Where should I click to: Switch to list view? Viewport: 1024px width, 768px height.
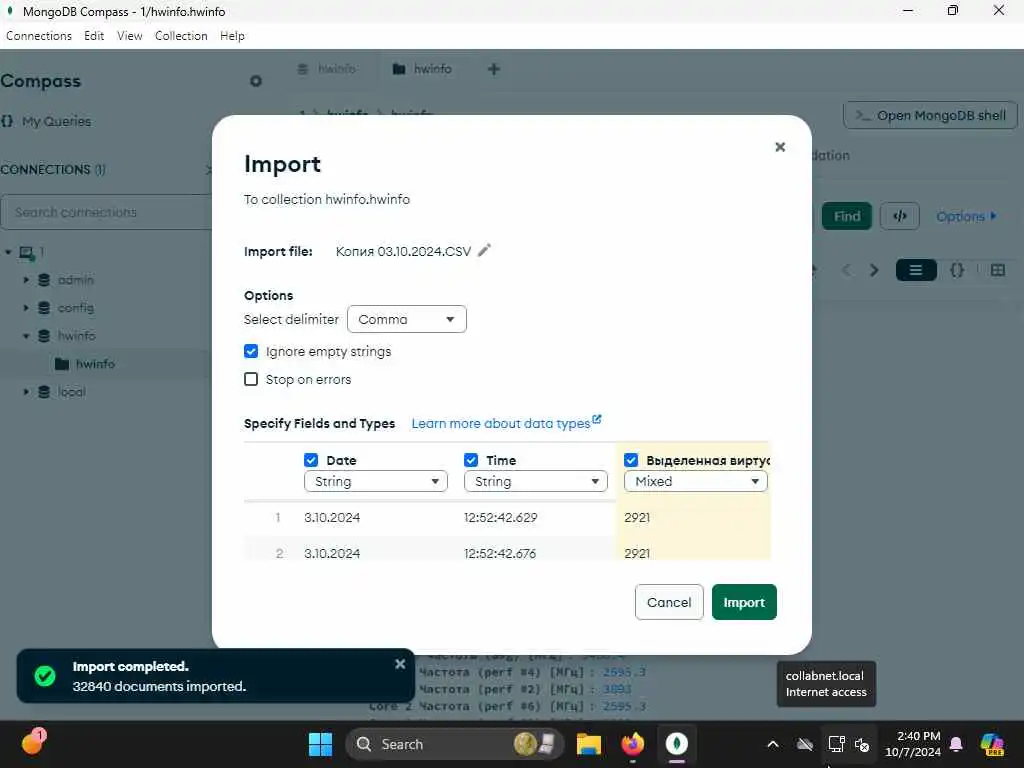pyautogui.click(x=916, y=270)
